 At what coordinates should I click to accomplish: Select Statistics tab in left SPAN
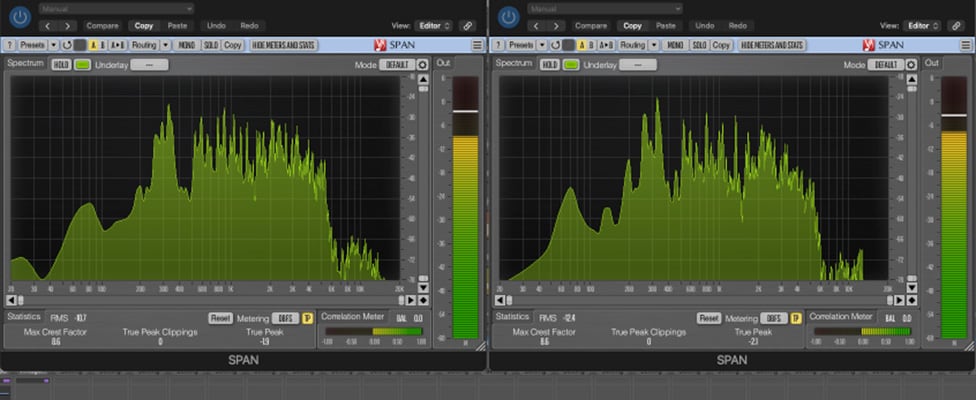(x=24, y=317)
